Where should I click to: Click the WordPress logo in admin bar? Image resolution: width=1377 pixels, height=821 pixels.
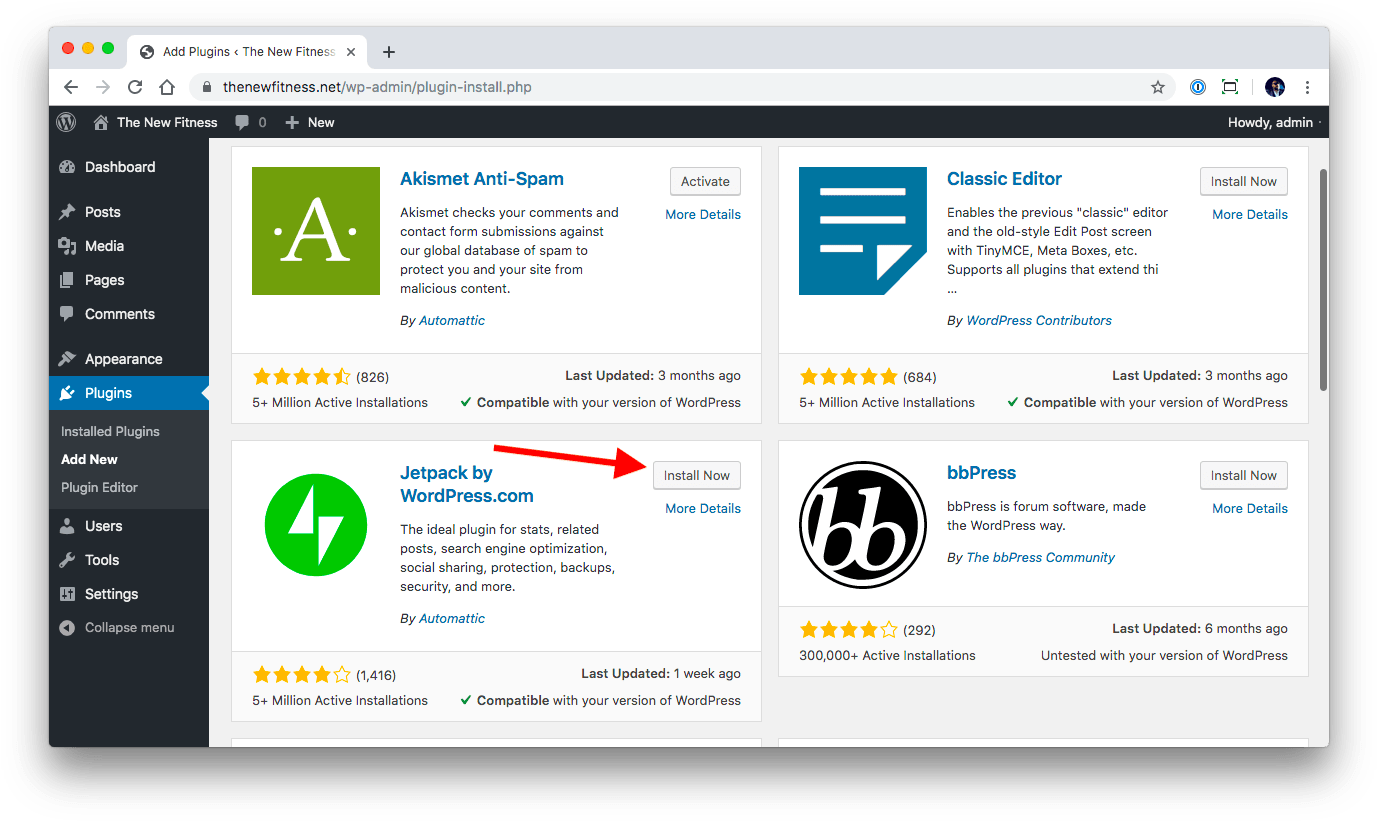(x=66, y=122)
